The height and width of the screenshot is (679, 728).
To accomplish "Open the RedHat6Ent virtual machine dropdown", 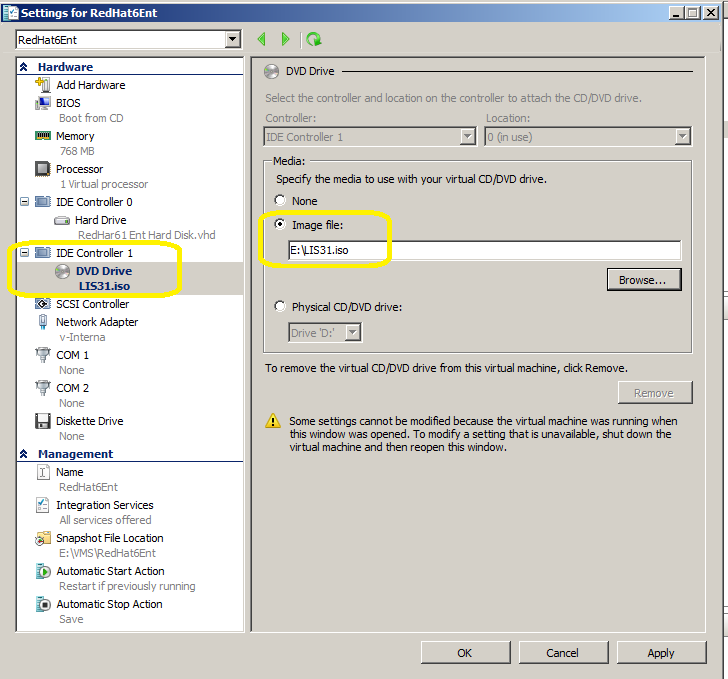I will 233,39.
